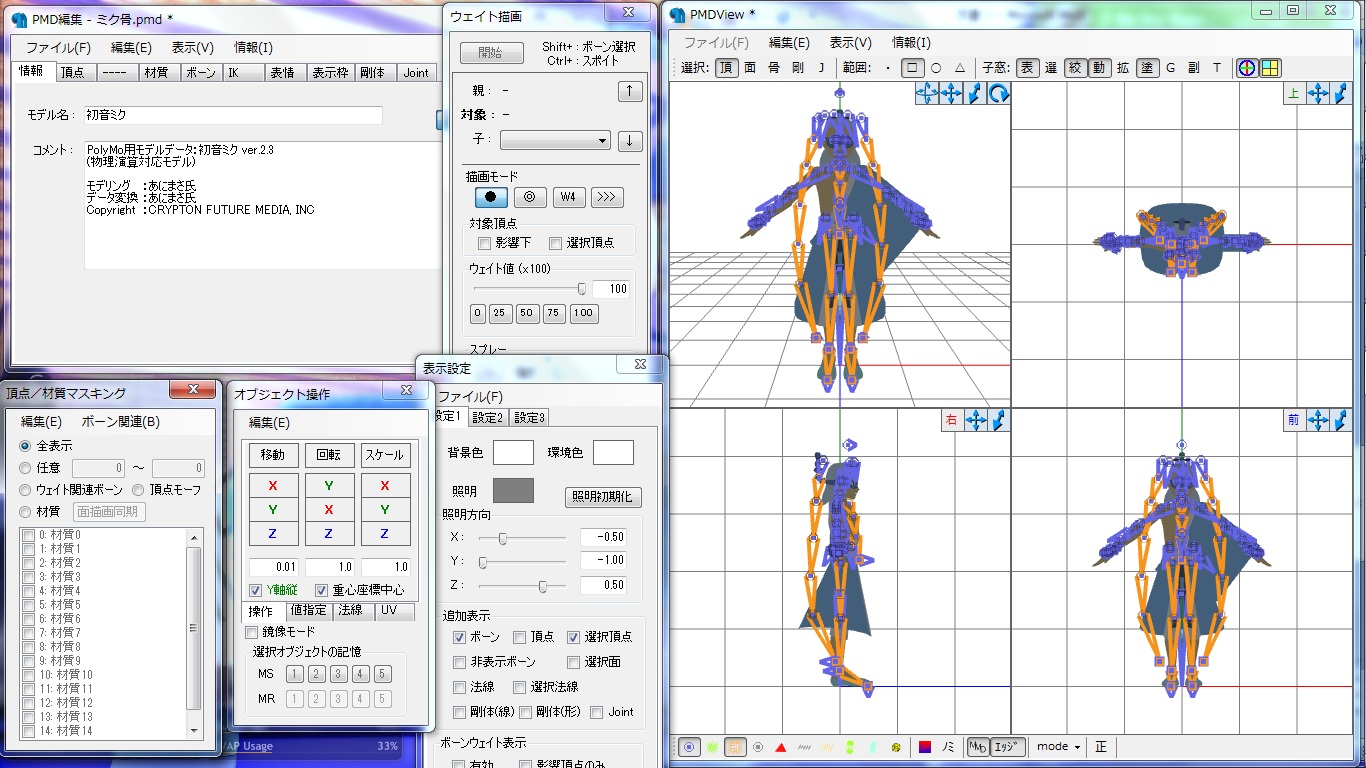Click the four-color grid icon in PMDView toolbar
This screenshot has height=768, width=1366.
point(1270,68)
